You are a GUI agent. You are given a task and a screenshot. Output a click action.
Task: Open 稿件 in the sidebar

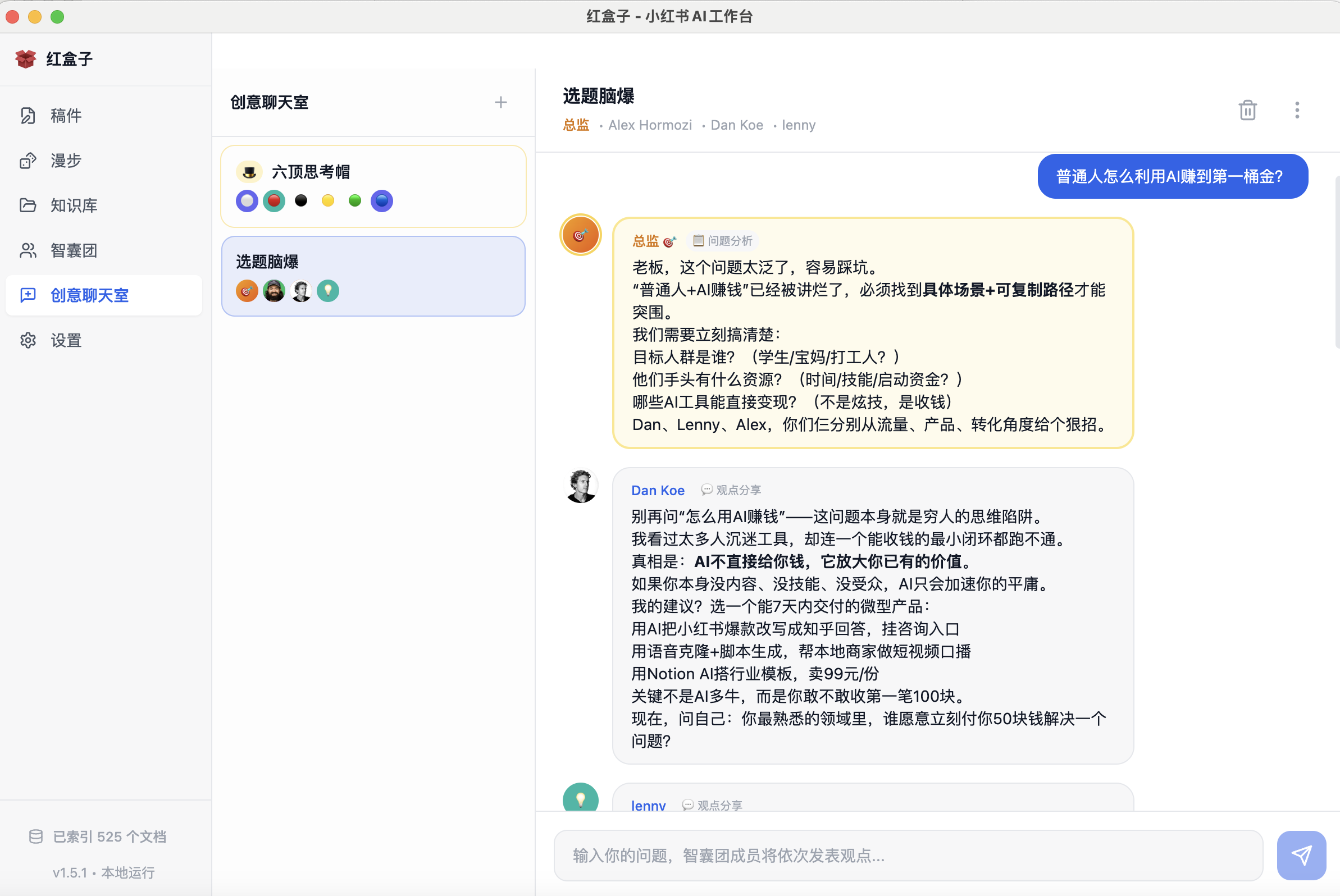(x=66, y=116)
